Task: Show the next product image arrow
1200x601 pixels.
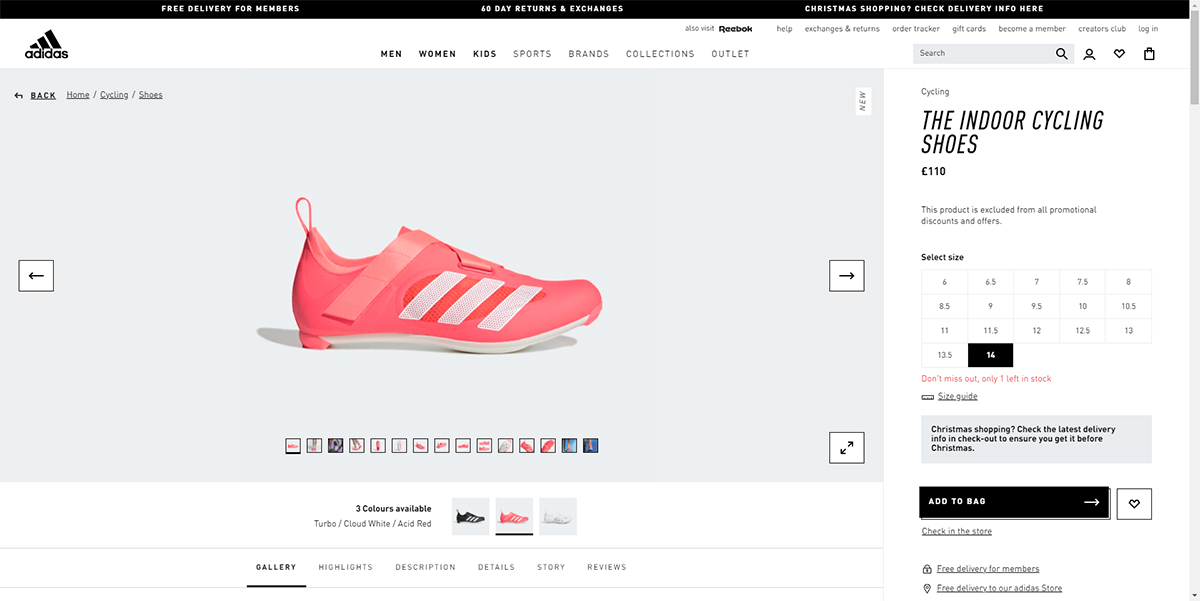Action: pos(847,276)
